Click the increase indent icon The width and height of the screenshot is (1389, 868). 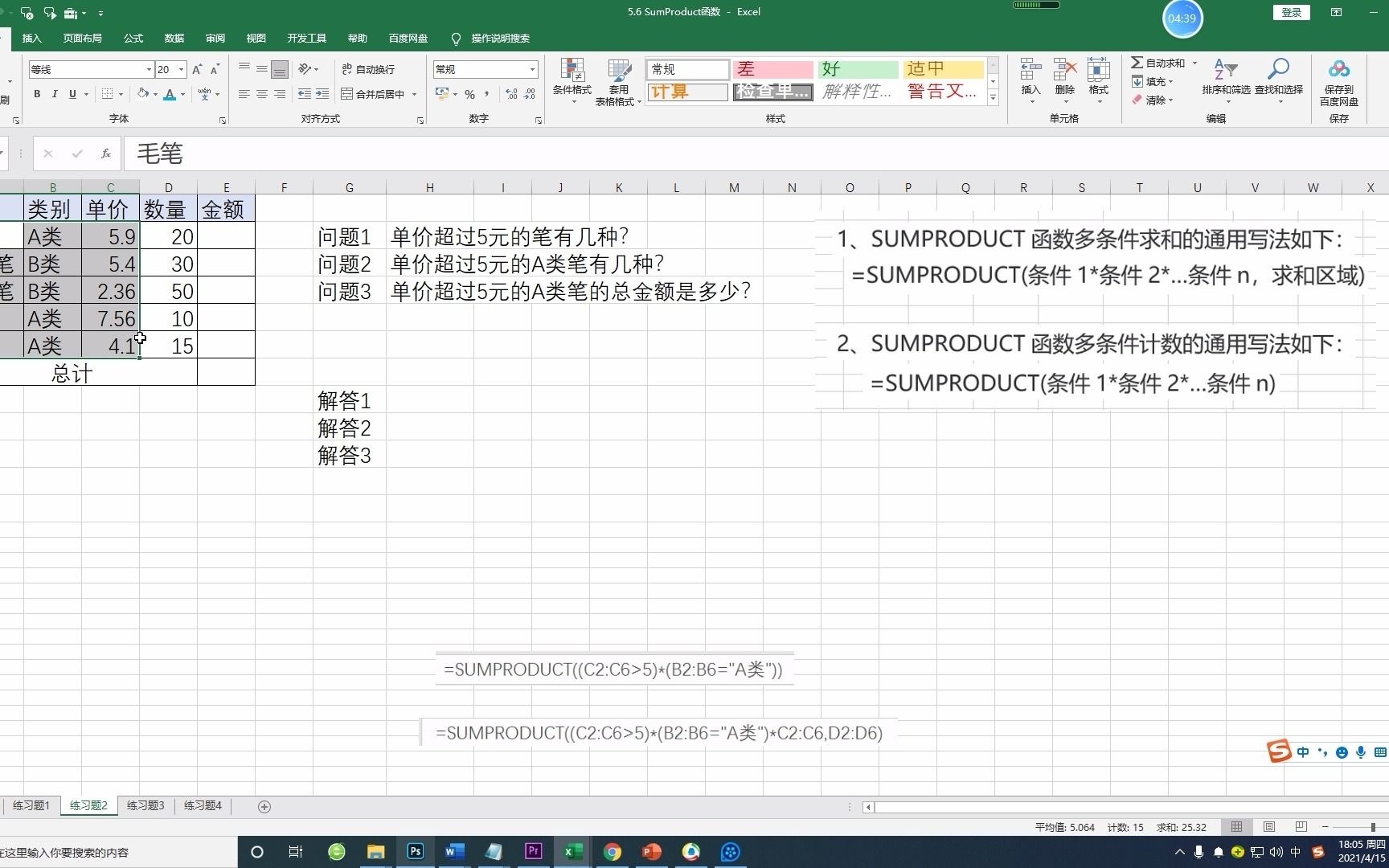(x=322, y=94)
